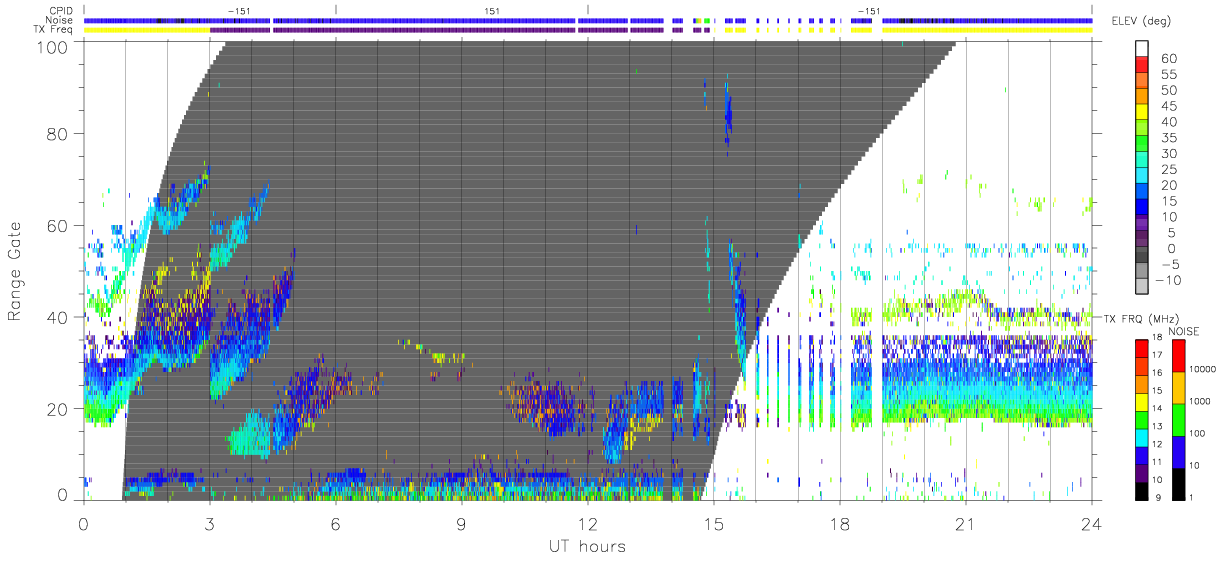
Task: Select the positive '151' CPID value
Action: (492, 11)
